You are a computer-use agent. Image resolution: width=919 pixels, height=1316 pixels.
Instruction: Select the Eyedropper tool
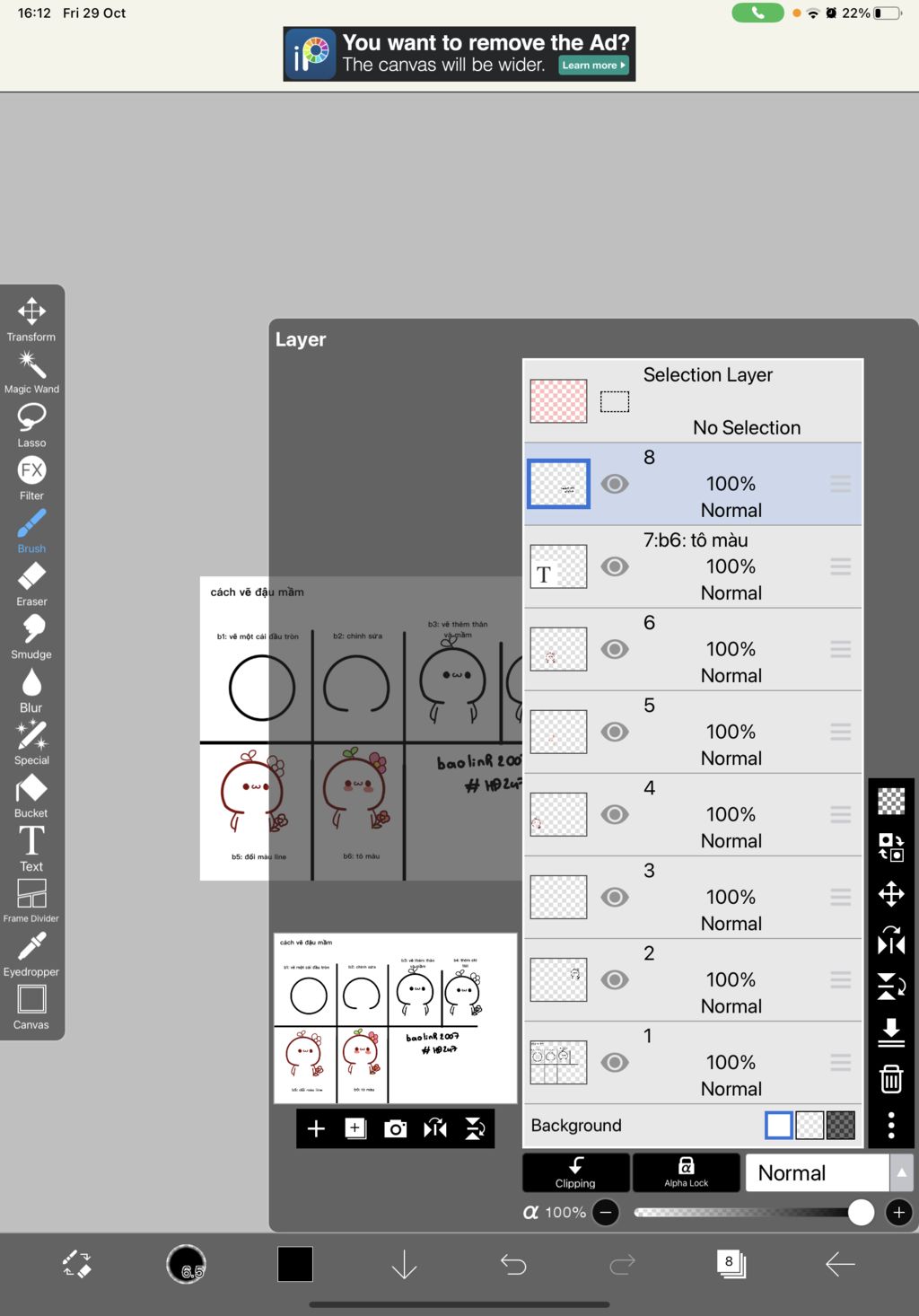click(31, 953)
